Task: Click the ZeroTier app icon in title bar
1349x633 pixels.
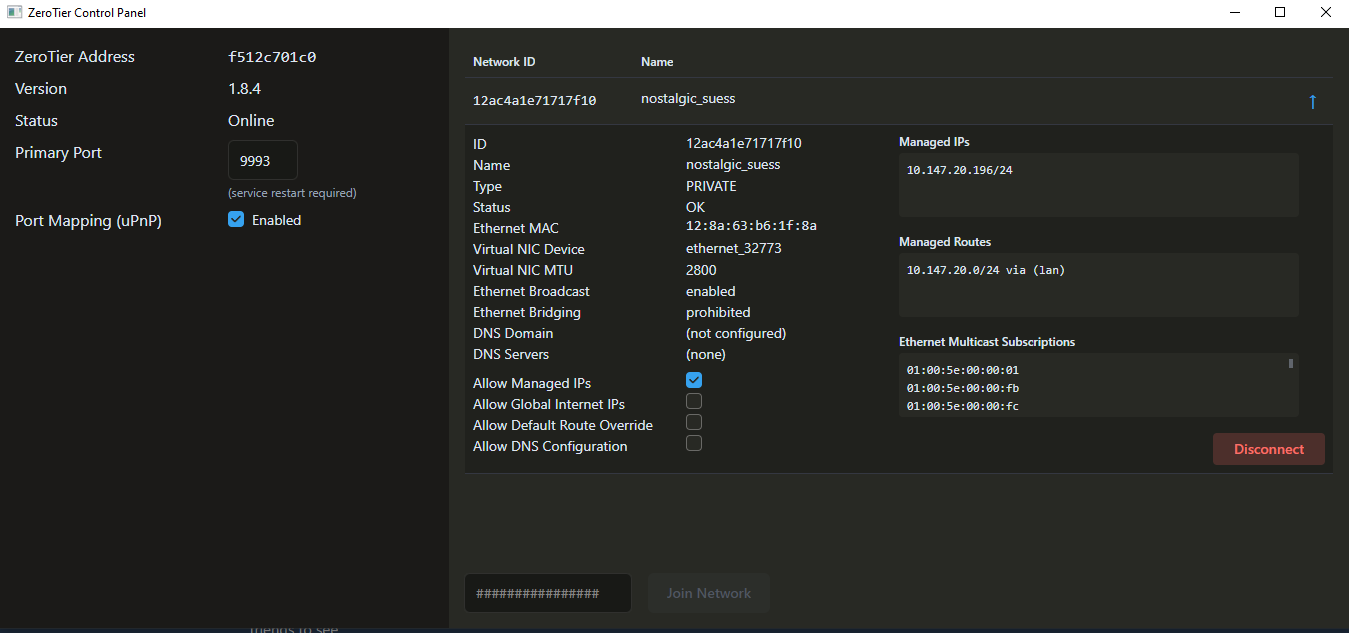Action: pyautogui.click(x=15, y=13)
